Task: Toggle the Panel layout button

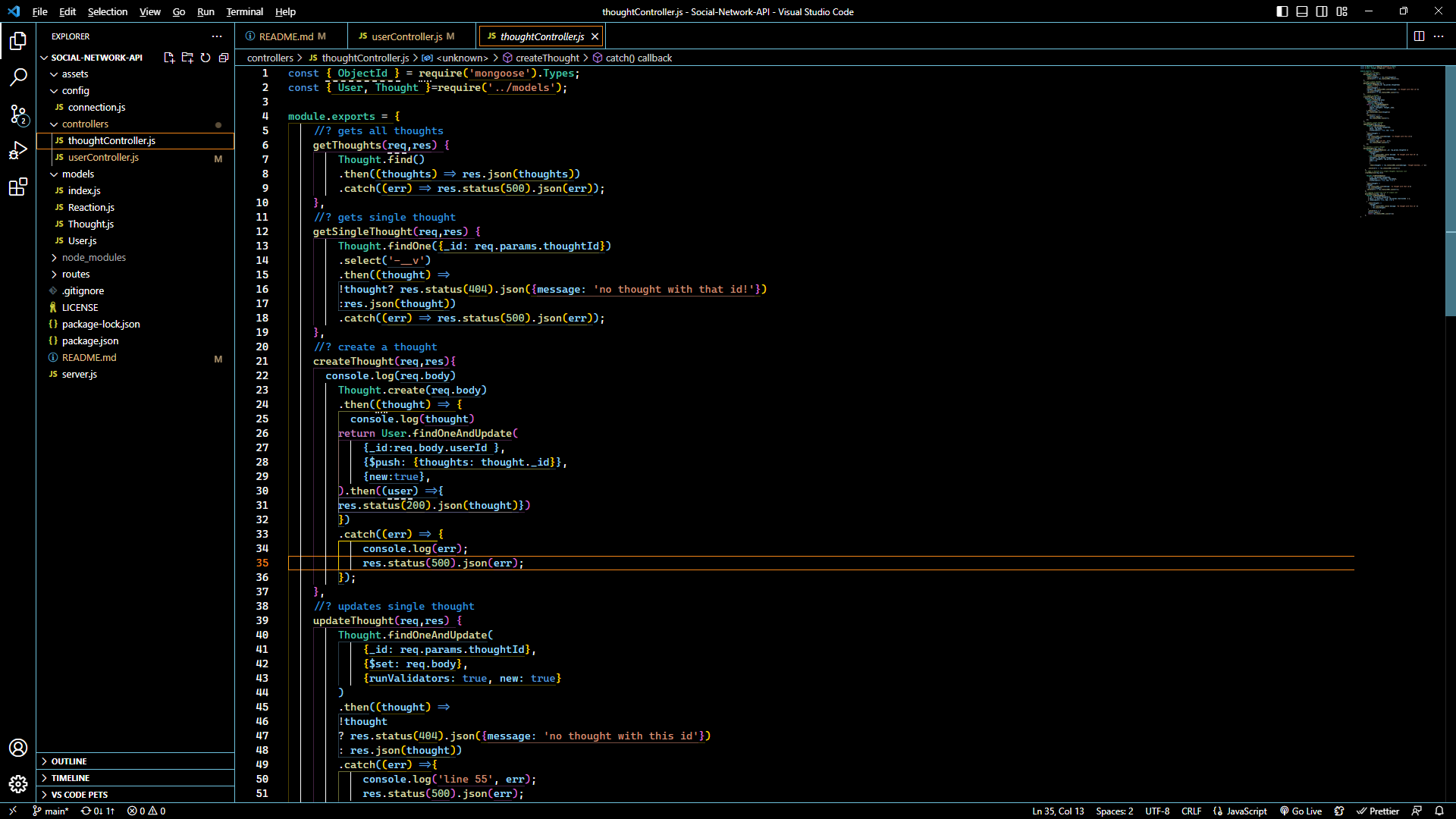Action: (1302, 11)
